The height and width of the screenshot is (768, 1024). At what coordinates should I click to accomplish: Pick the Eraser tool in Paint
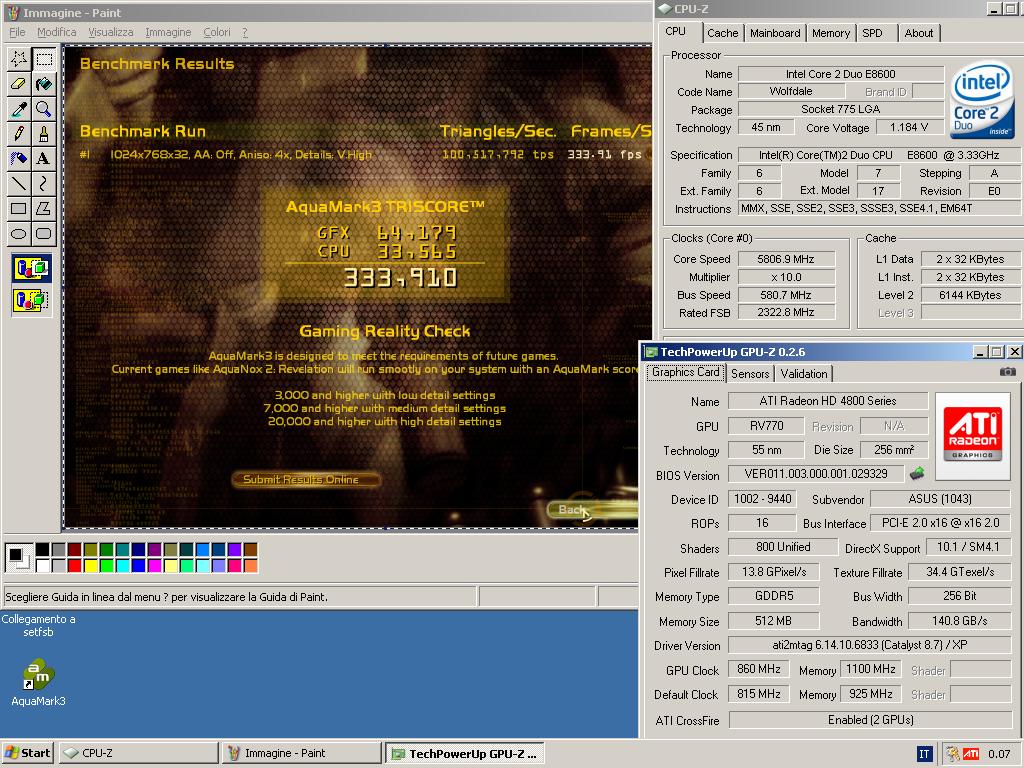pyautogui.click(x=19, y=84)
